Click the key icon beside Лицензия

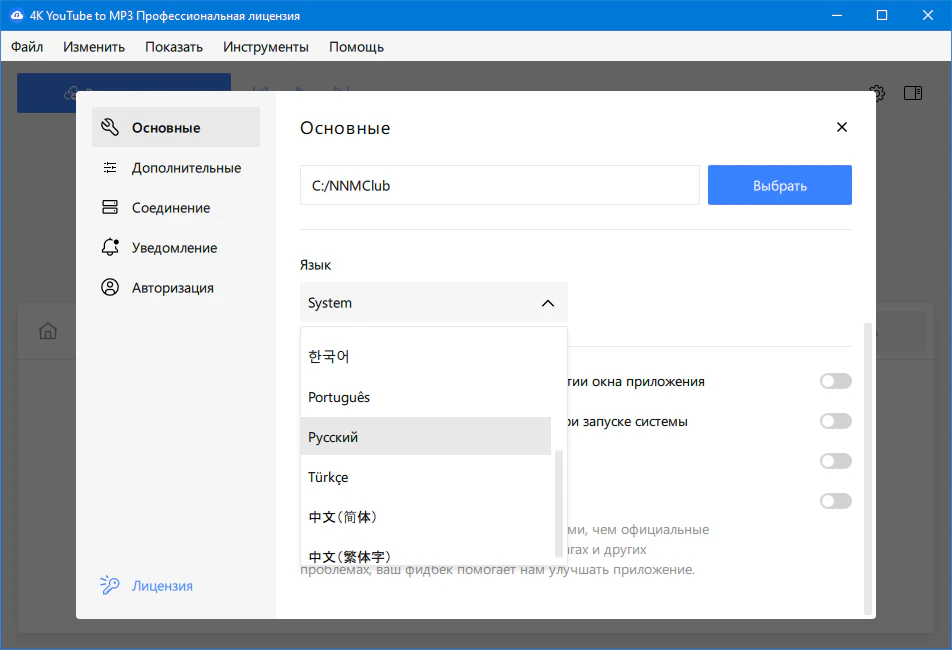(110, 586)
